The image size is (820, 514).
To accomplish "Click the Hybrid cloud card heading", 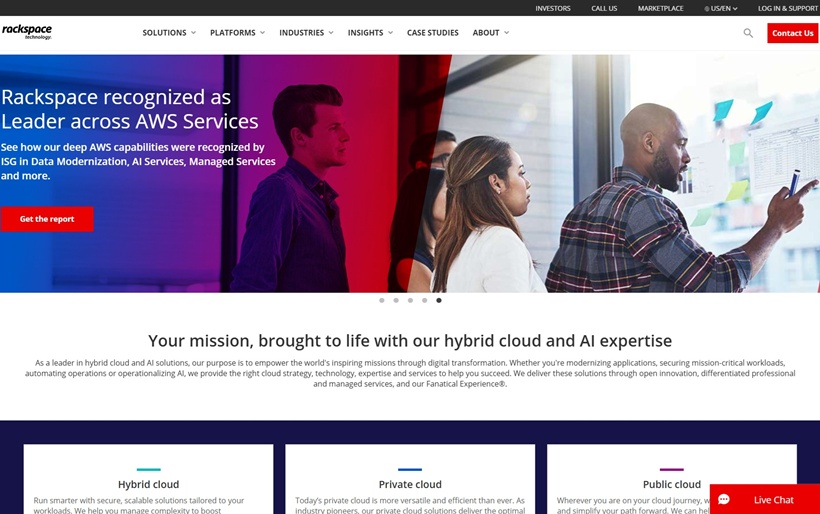I will 149,484.
